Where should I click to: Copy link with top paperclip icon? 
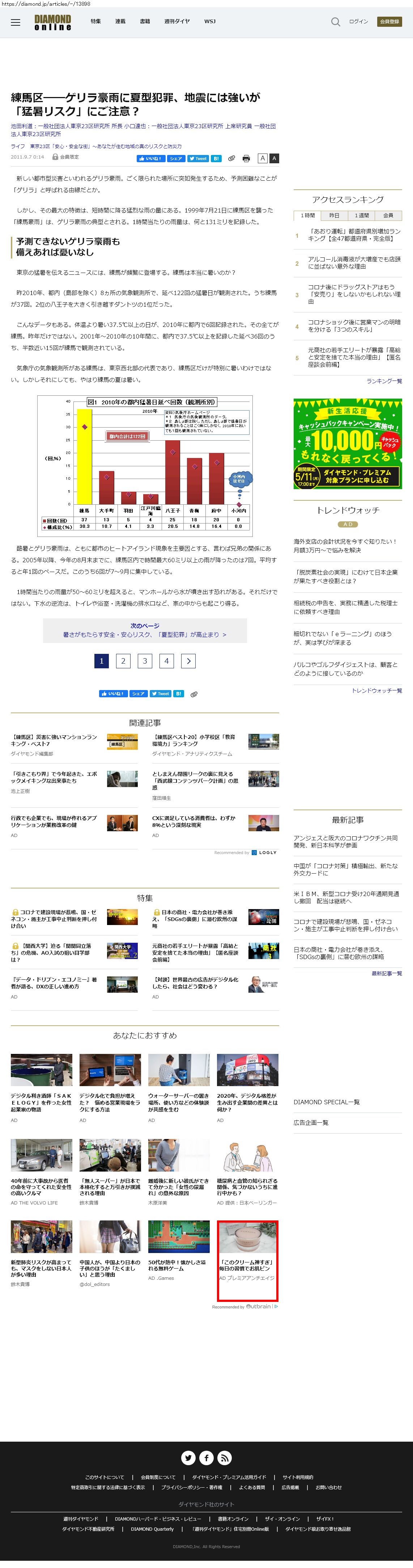(232, 158)
